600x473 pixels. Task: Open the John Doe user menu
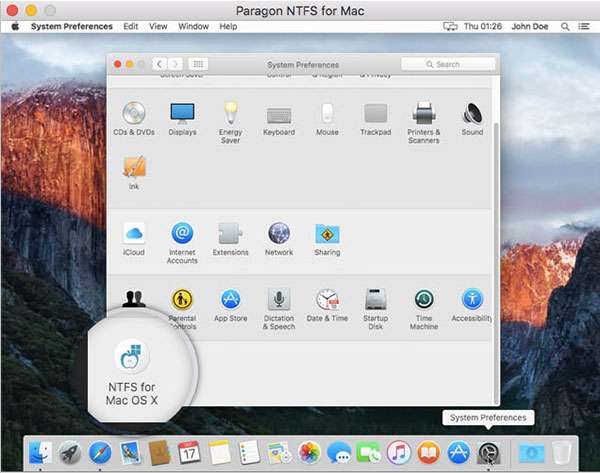(x=530, y=26)
